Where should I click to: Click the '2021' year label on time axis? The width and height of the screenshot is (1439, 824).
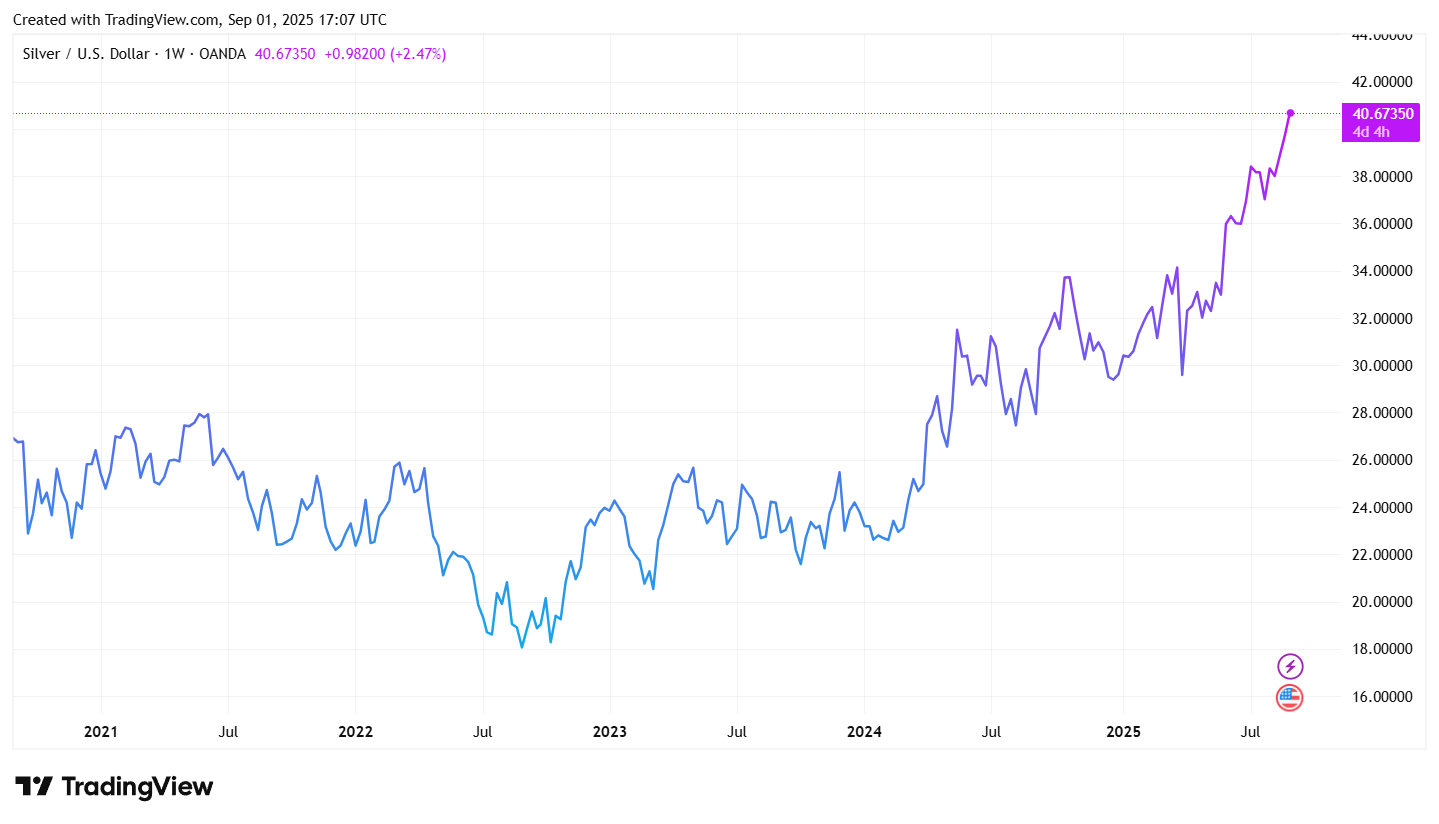point(101,732)
